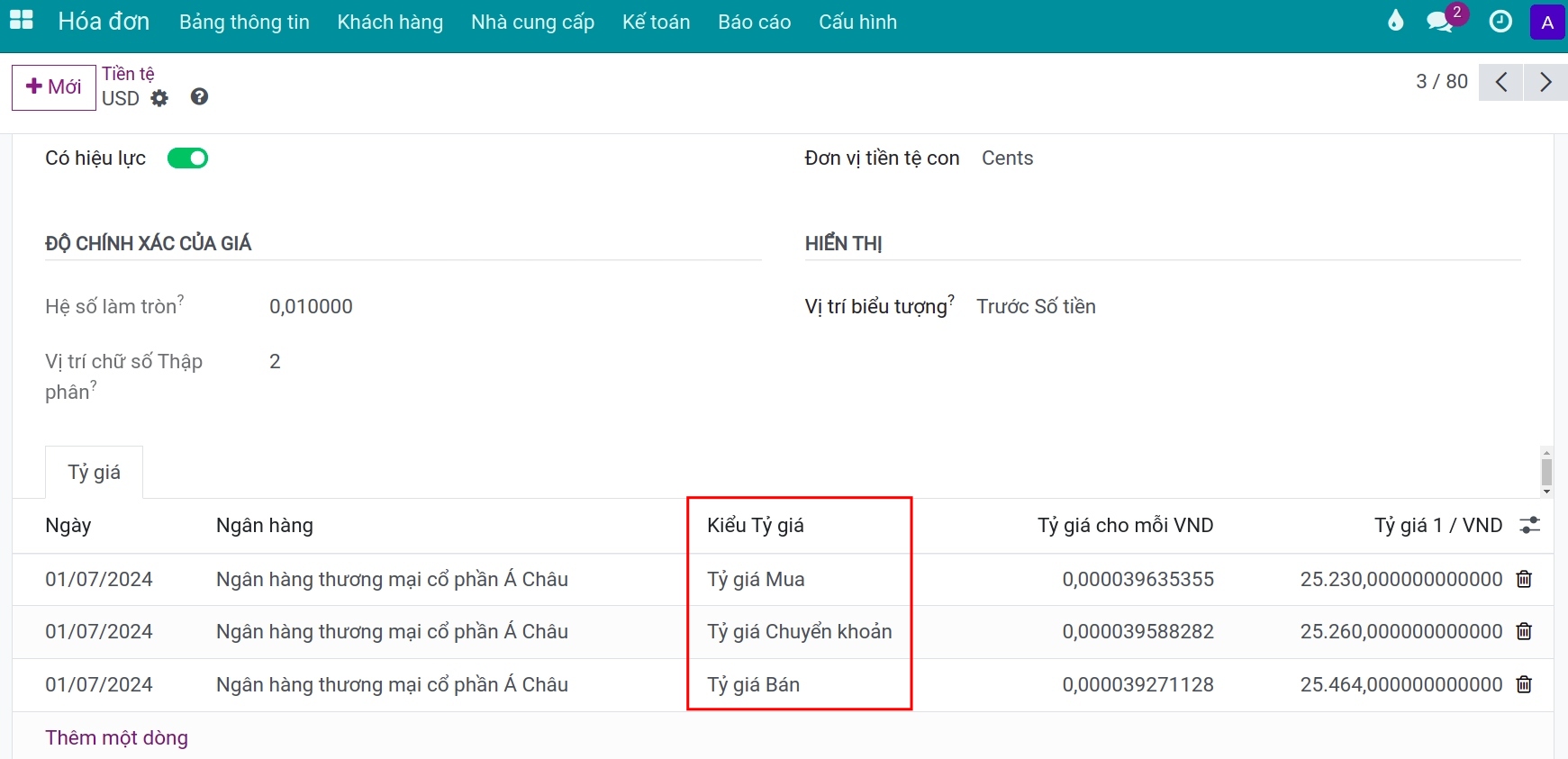Open the Kế toán menu
The image size is (1568, 759).
click(656, 23)
